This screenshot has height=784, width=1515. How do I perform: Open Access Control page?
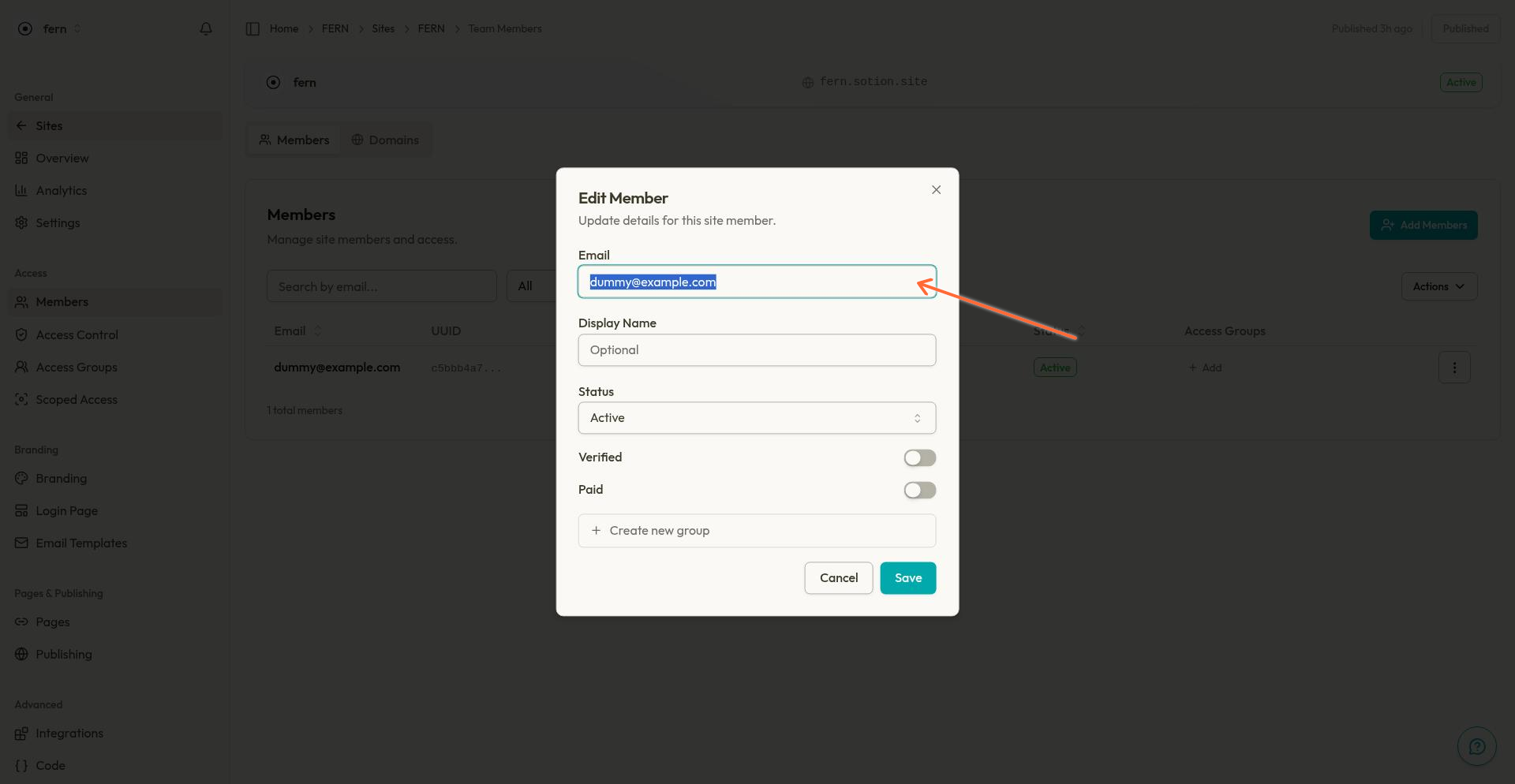pos(115,334)
